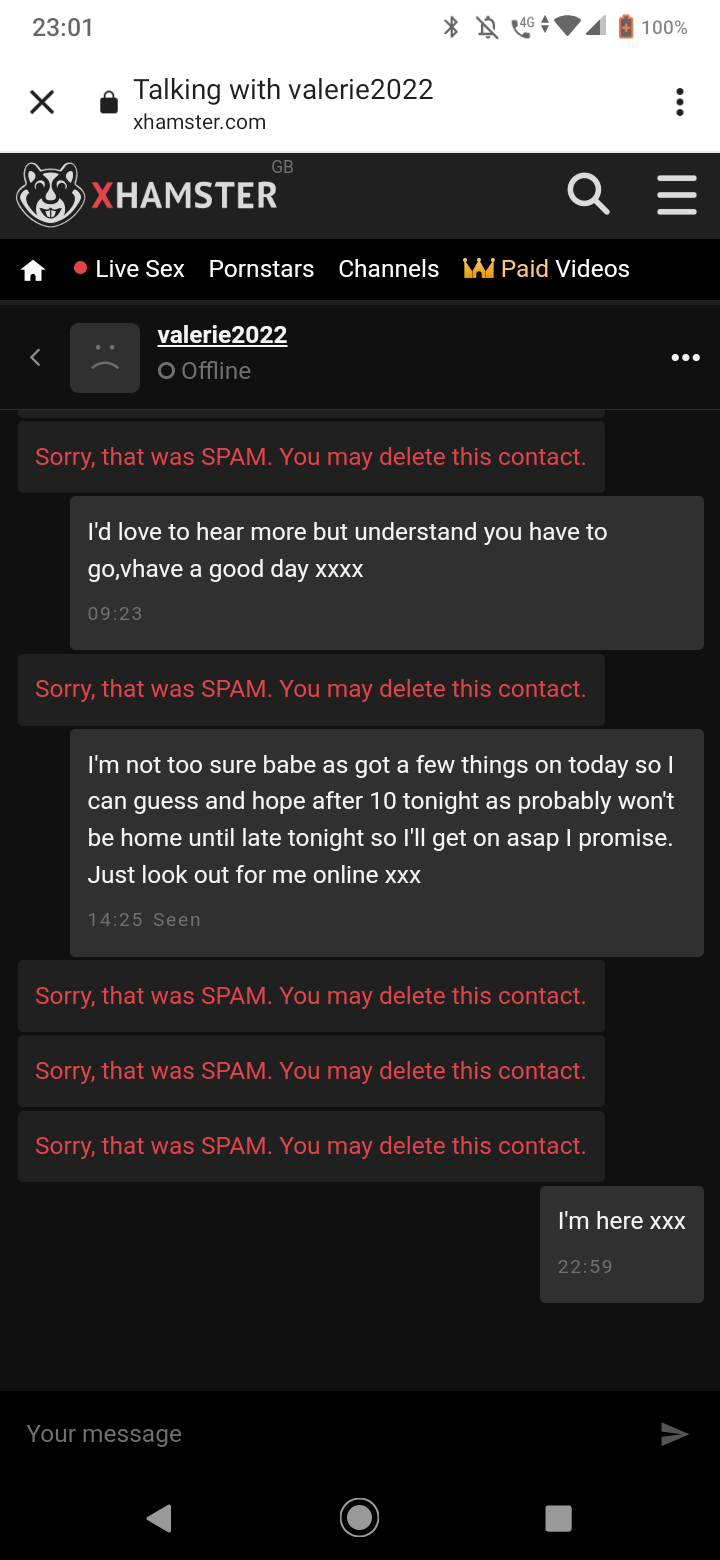Go to the home icon

pyautogui.click(x=33, y=270)
